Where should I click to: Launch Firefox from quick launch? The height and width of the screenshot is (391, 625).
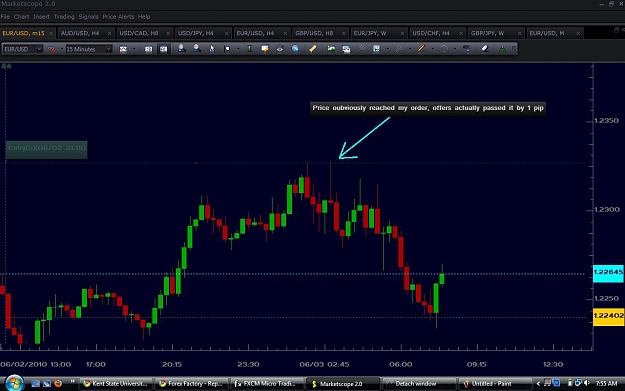58,383
